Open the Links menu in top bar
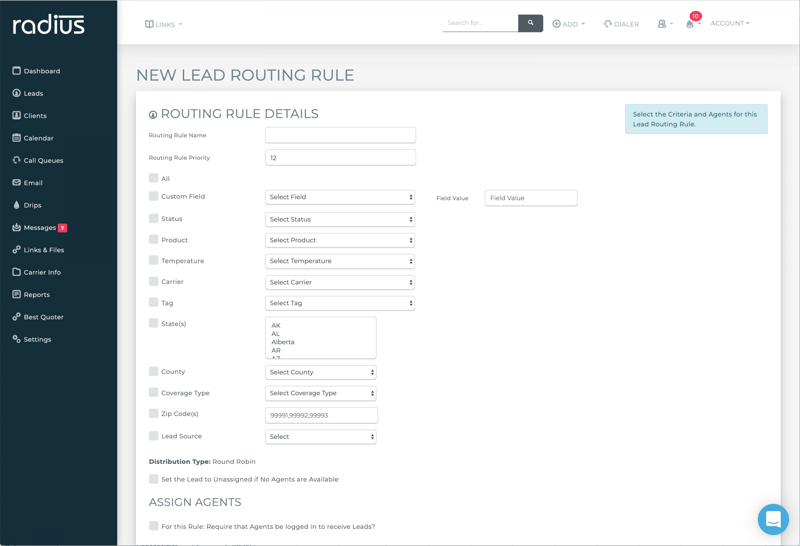 coord(164,24)
